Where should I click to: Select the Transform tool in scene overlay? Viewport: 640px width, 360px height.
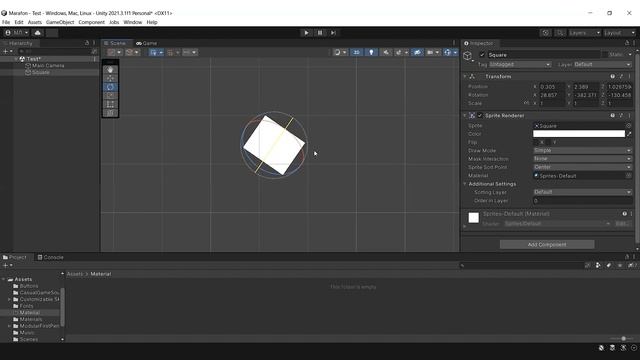[x=110, y=113]
